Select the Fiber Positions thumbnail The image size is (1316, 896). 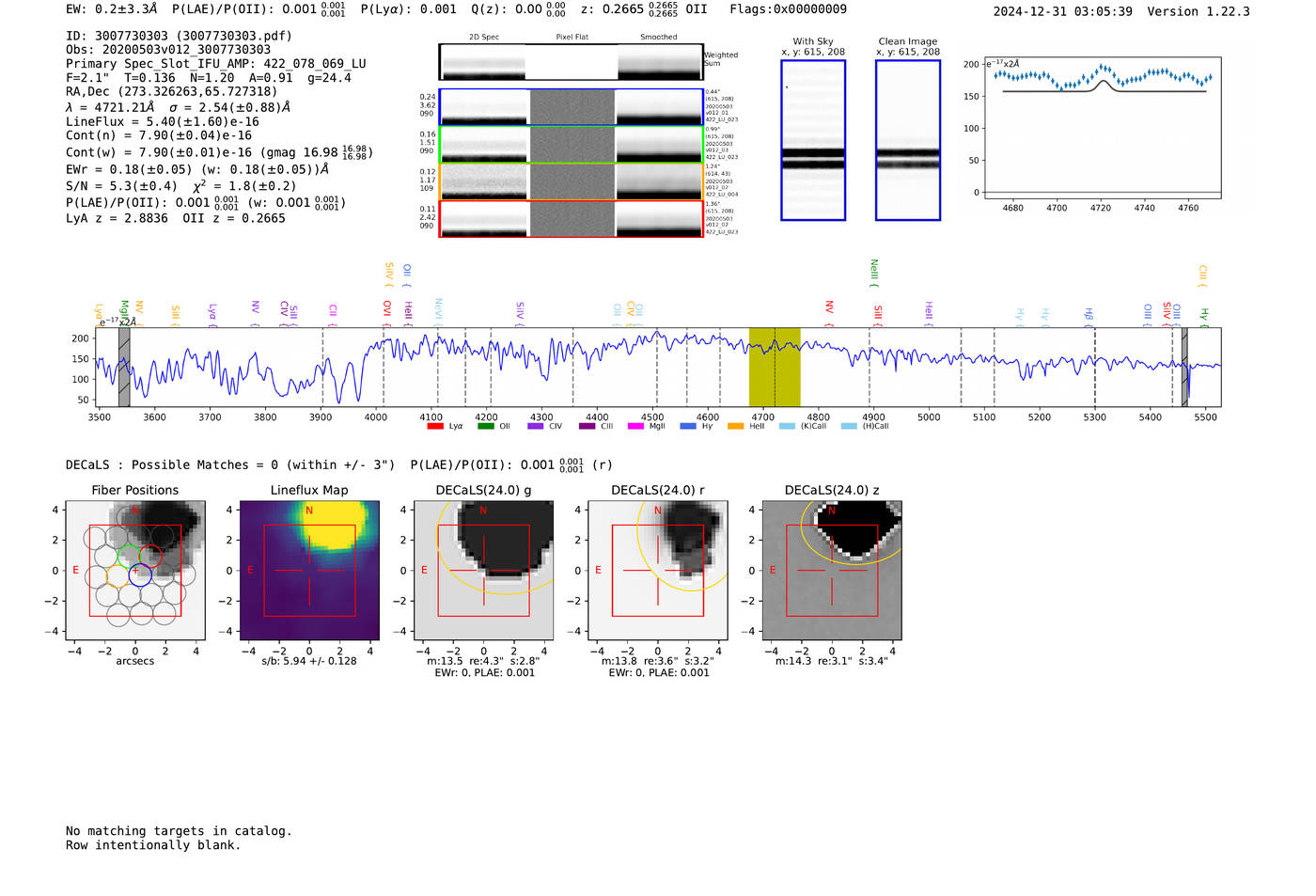pos(135,571)
